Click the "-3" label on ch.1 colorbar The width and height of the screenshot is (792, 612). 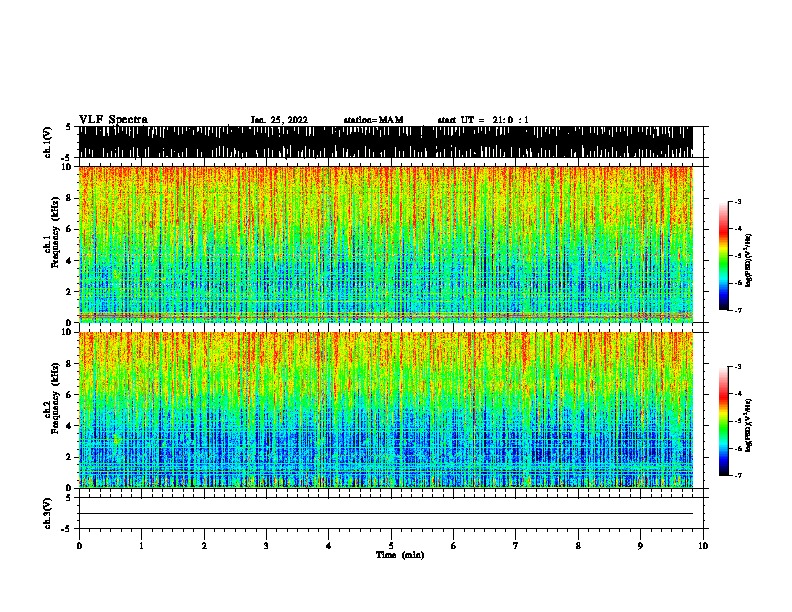click(737, 201)
